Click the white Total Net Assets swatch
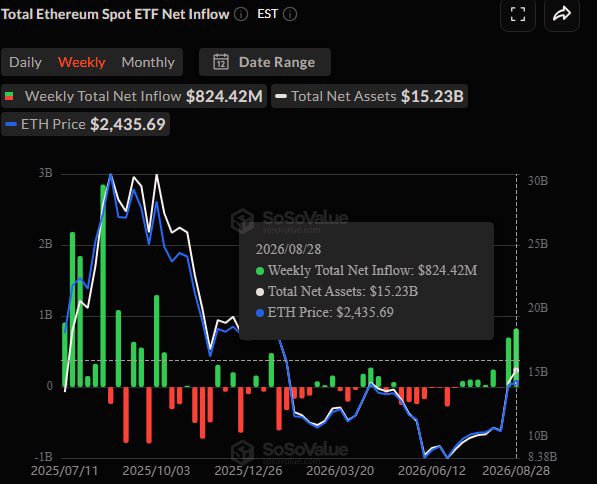This screenshot has width=597, height=484. (281, 96)
